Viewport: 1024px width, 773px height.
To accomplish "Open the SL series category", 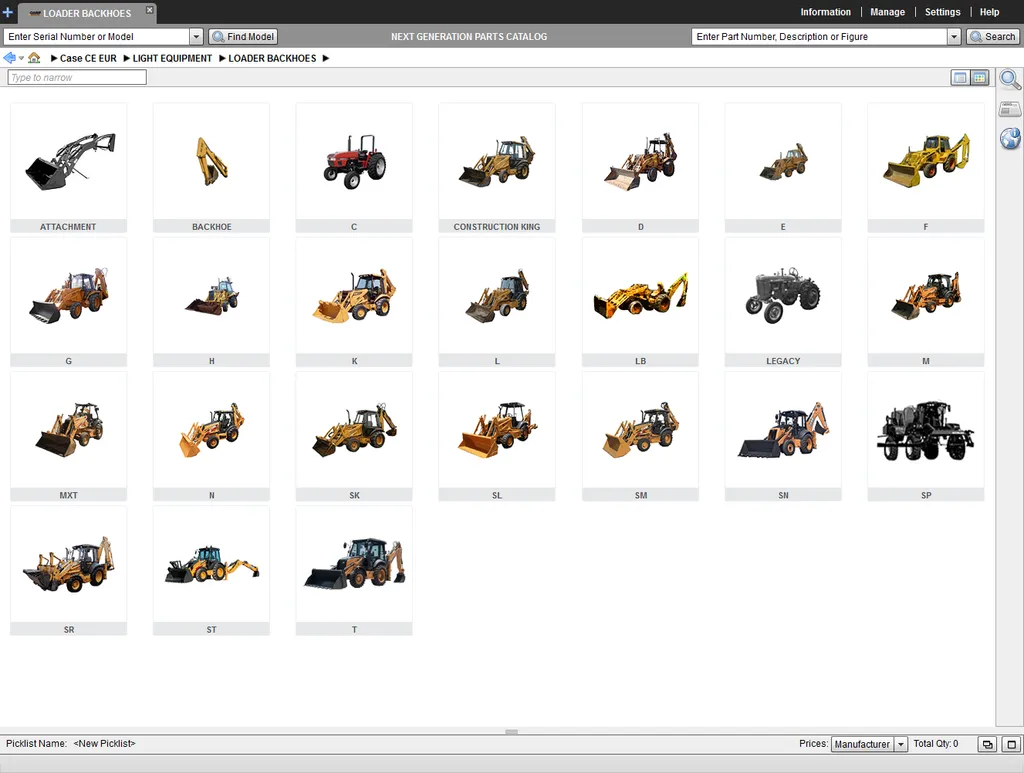I will pyautogui.click(x=497, y=437).
